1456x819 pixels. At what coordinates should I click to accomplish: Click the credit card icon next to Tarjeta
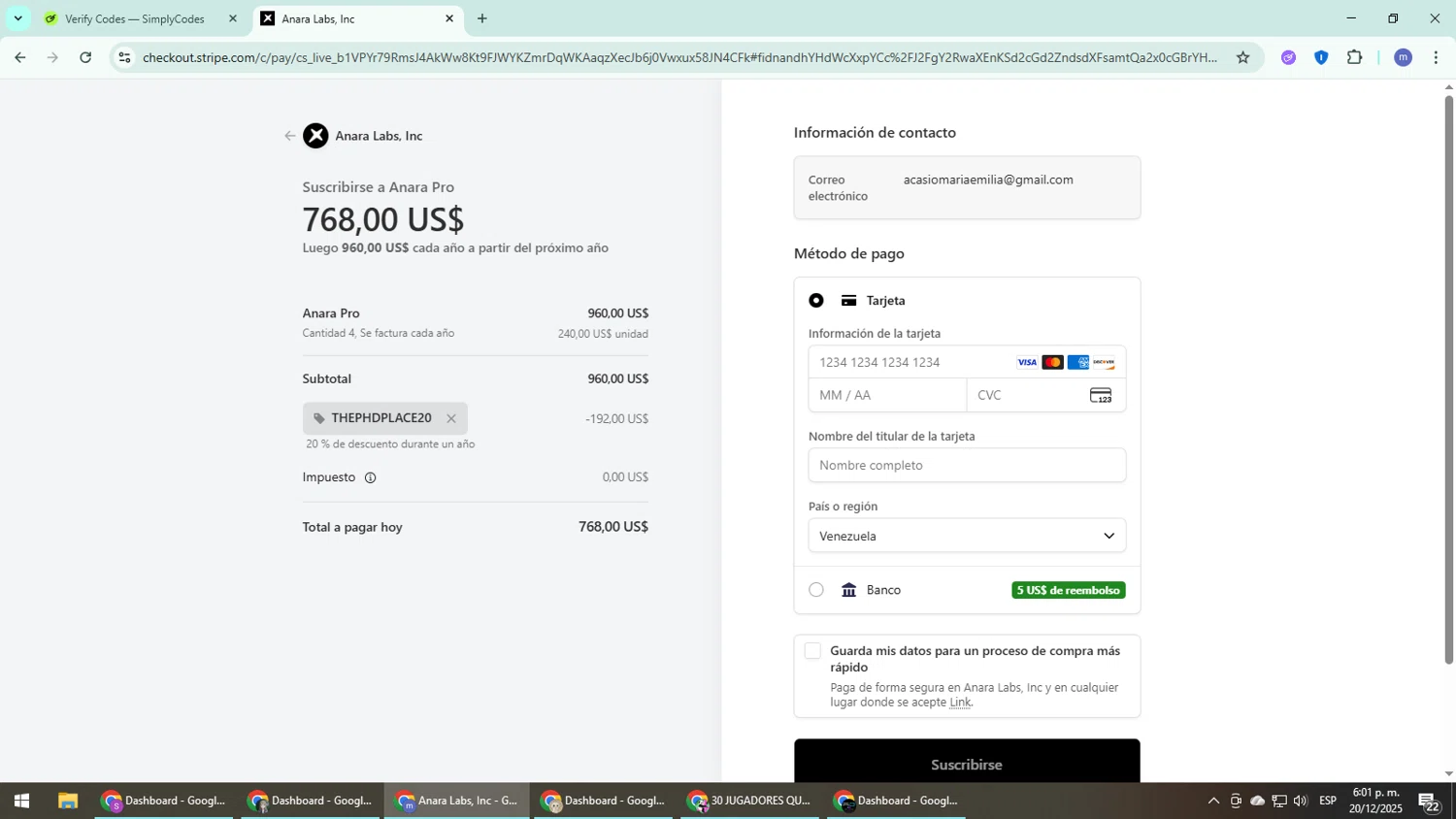849,301
